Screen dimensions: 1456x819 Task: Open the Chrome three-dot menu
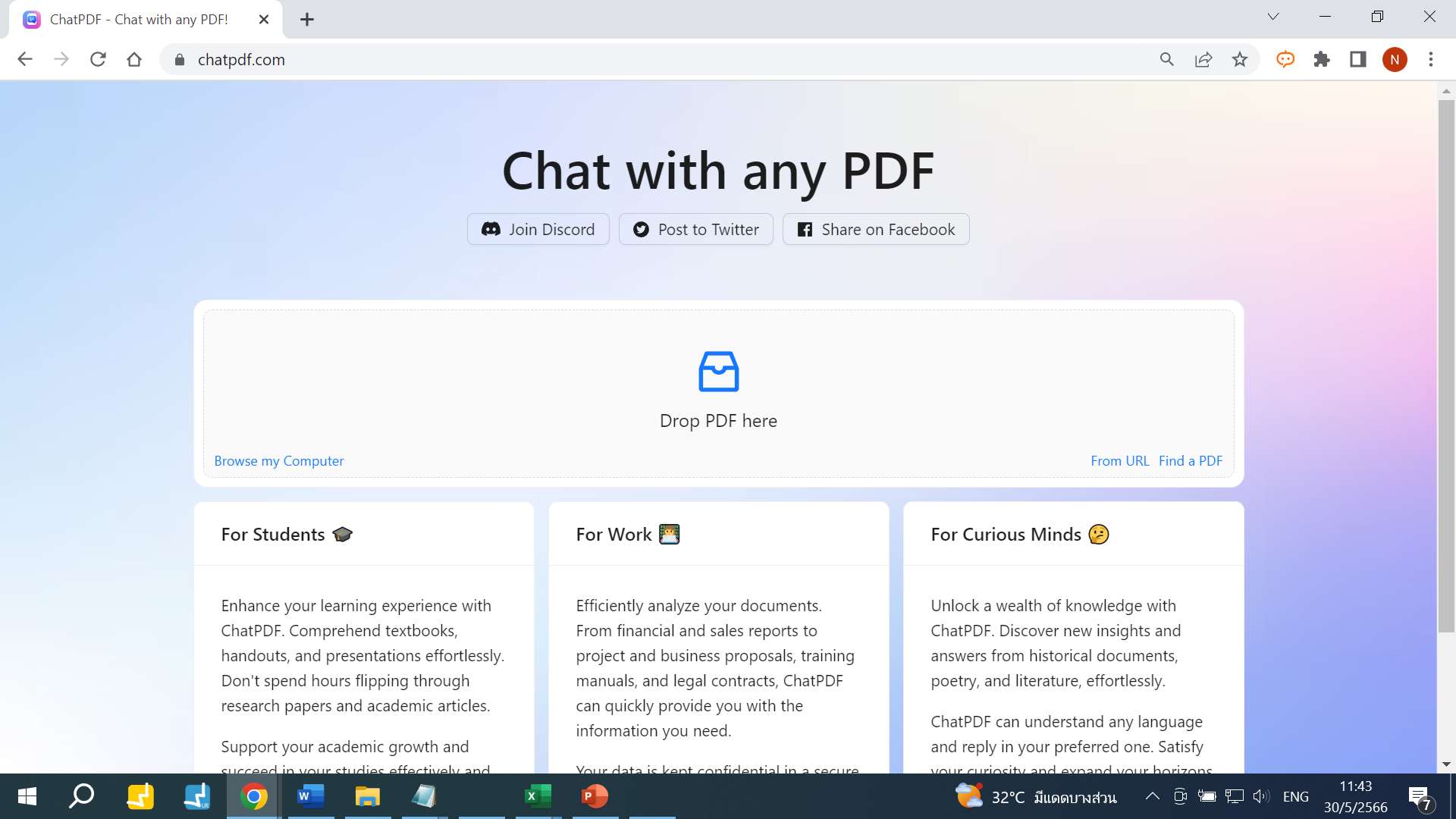(1431, 60)
